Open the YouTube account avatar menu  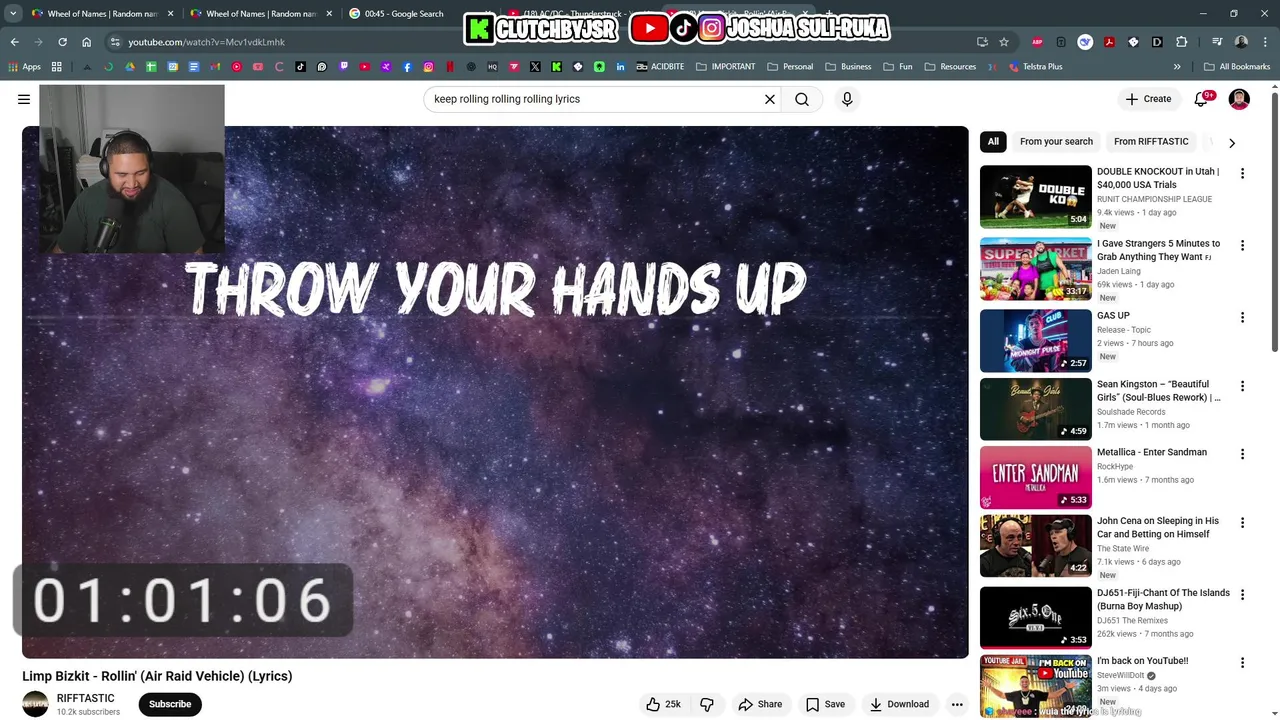tap(1239, 99)
